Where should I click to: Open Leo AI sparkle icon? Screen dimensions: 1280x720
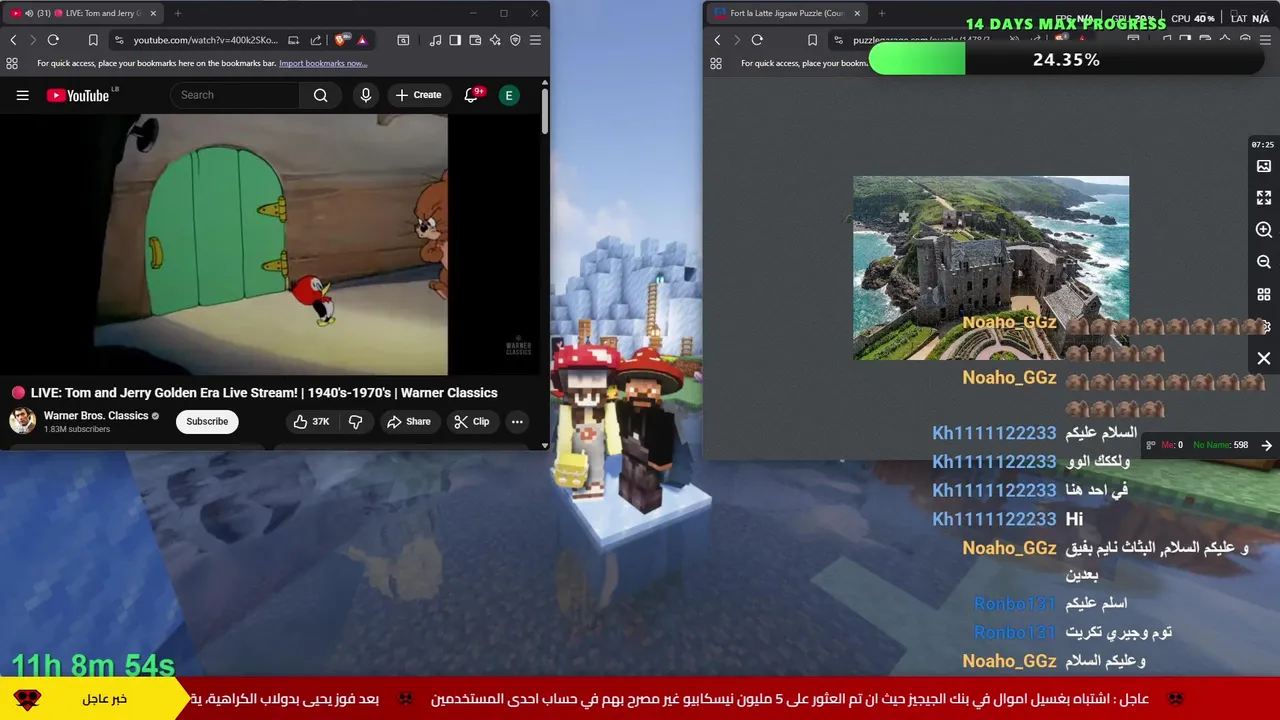point(495,40)
